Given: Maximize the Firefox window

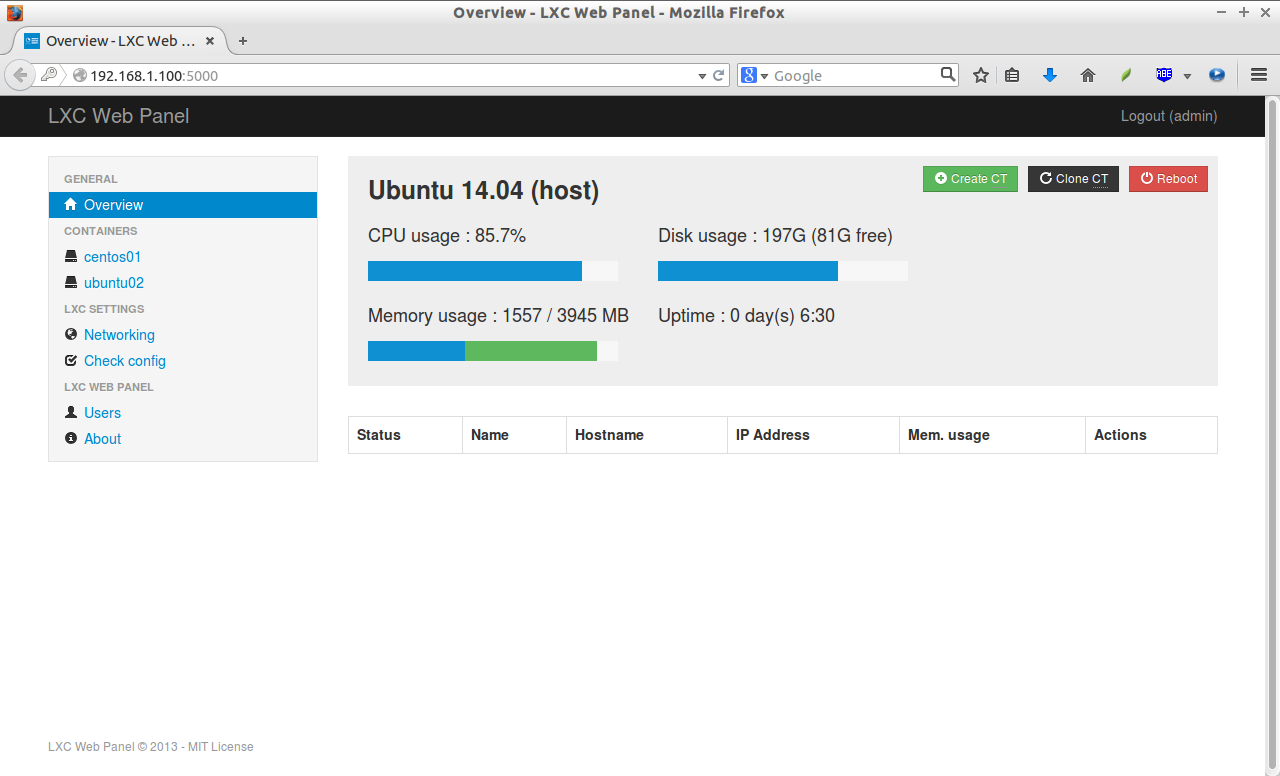Looking at the screenshot, I should (x=1244, y=12).
